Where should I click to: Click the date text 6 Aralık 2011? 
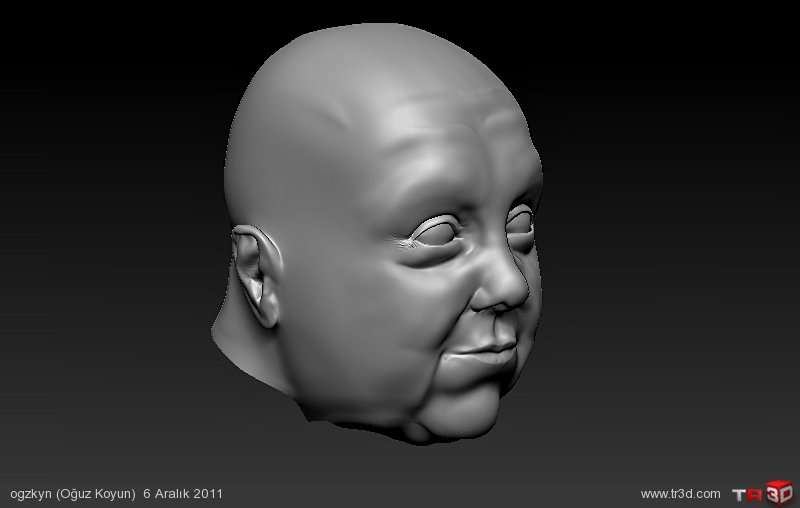183,494
